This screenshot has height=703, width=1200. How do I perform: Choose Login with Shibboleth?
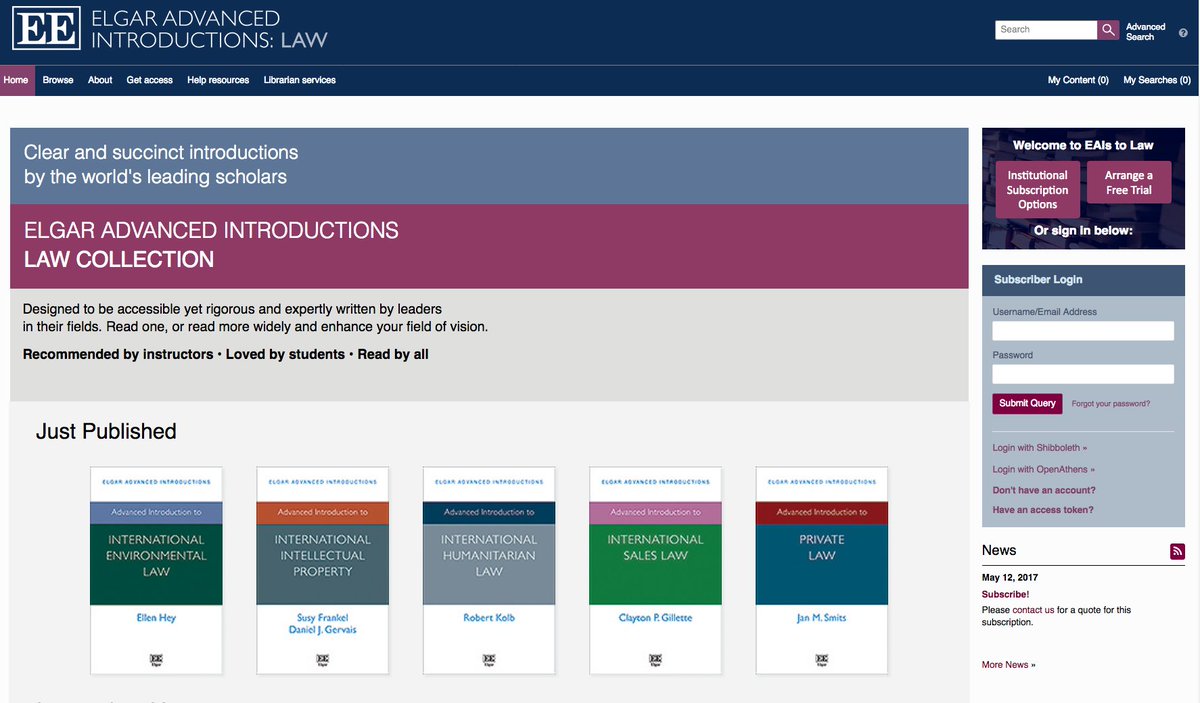pos(1040,448)
